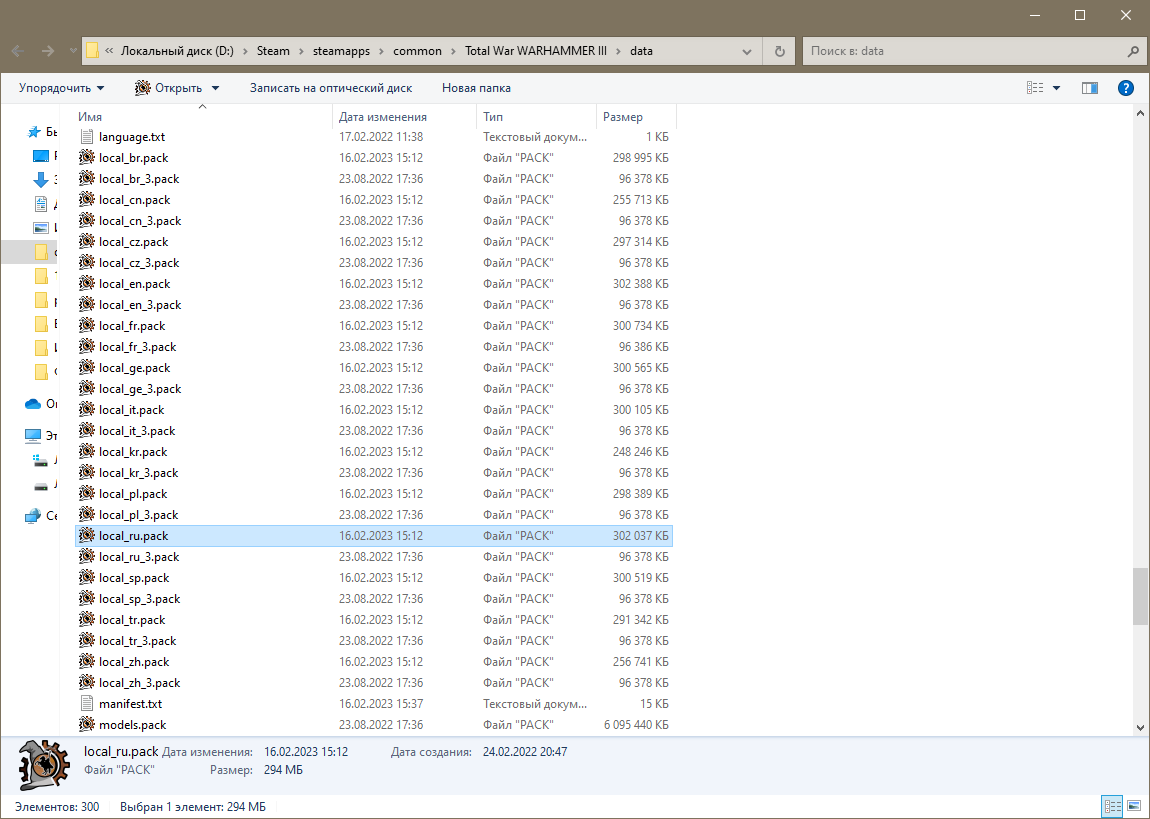Select the local_pl_3.pack file name

click(139, 515)
